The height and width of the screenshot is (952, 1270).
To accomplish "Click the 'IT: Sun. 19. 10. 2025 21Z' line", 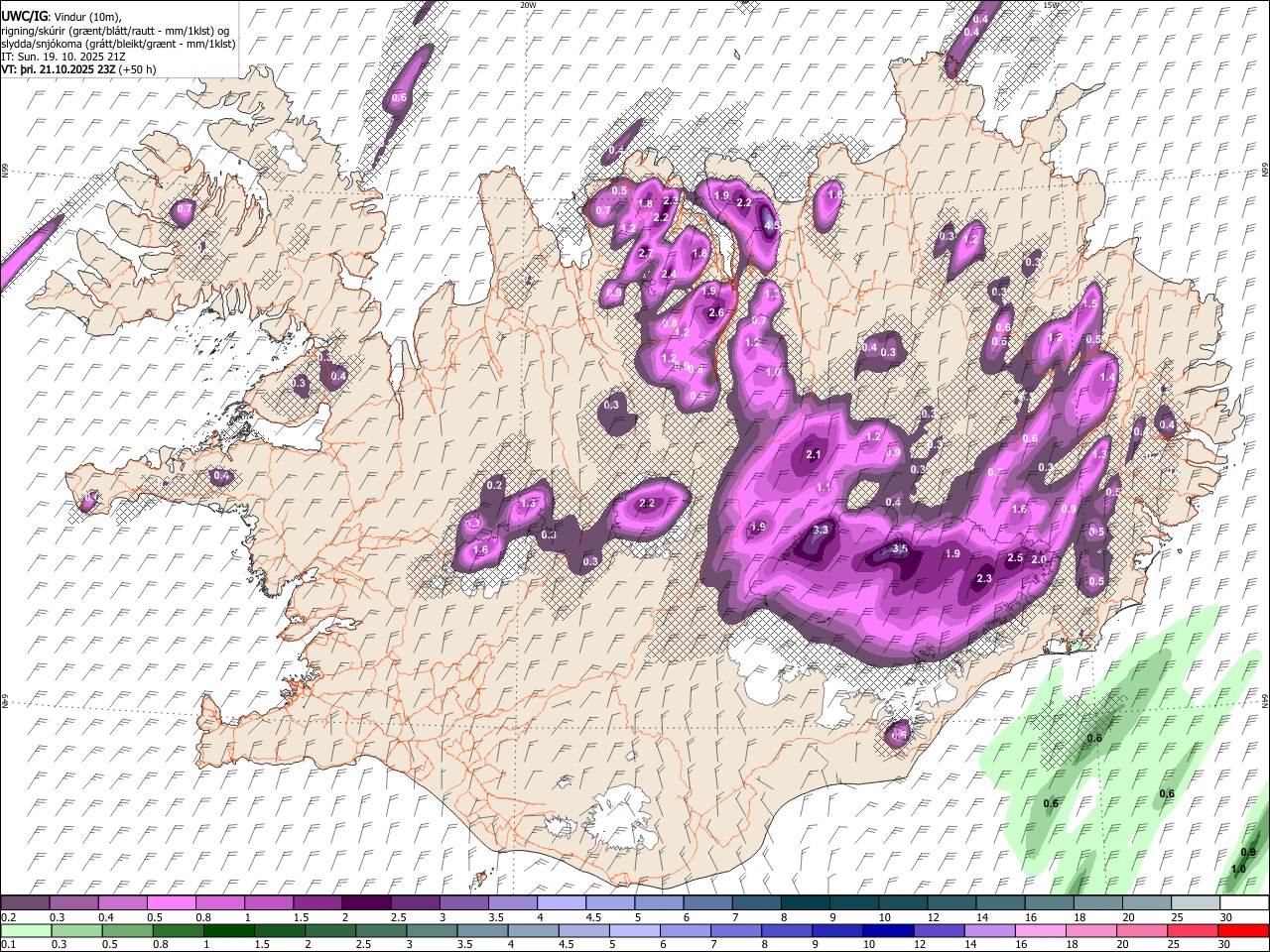I will tap(63, 57).
